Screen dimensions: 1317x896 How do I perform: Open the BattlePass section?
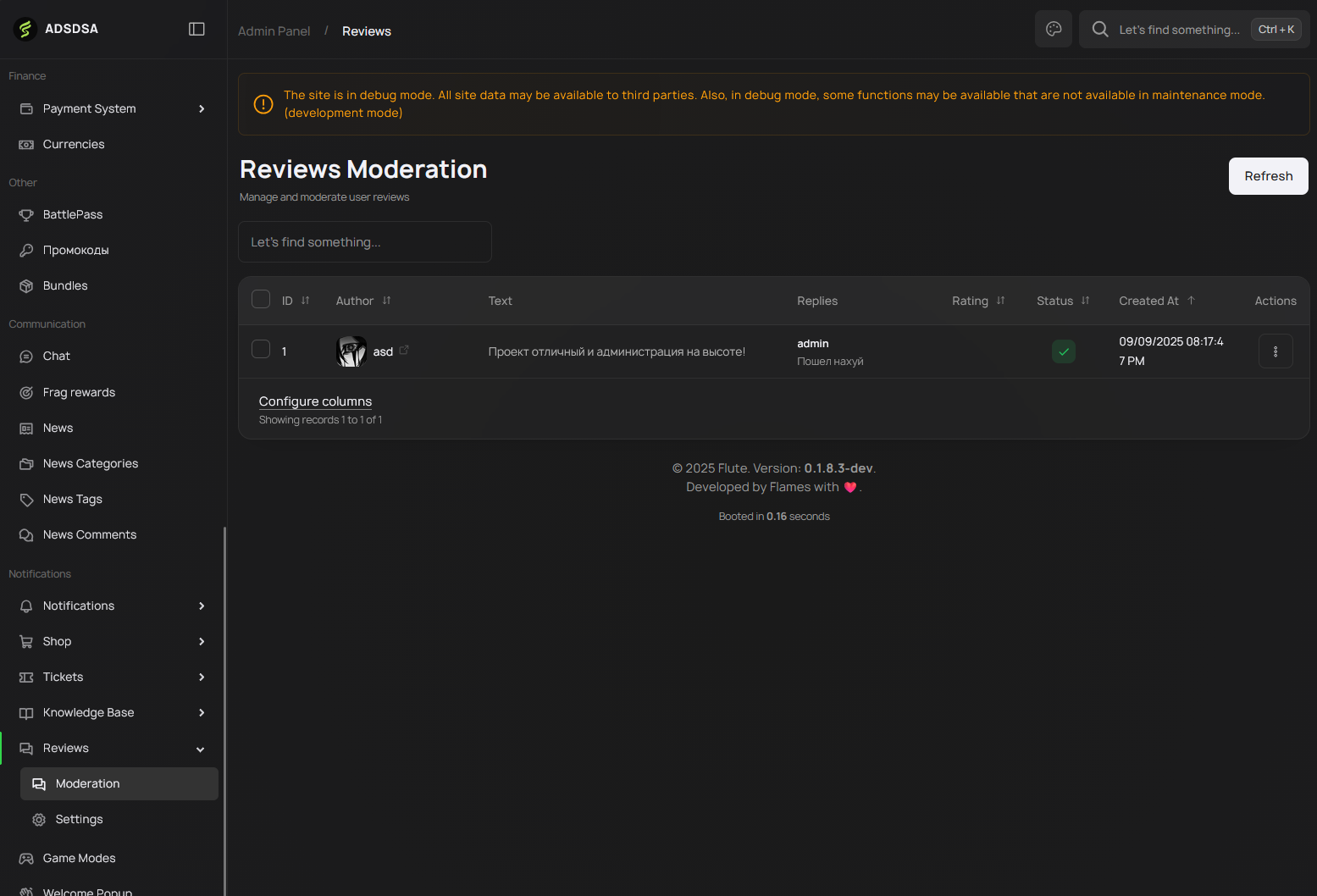click(27, 214)
